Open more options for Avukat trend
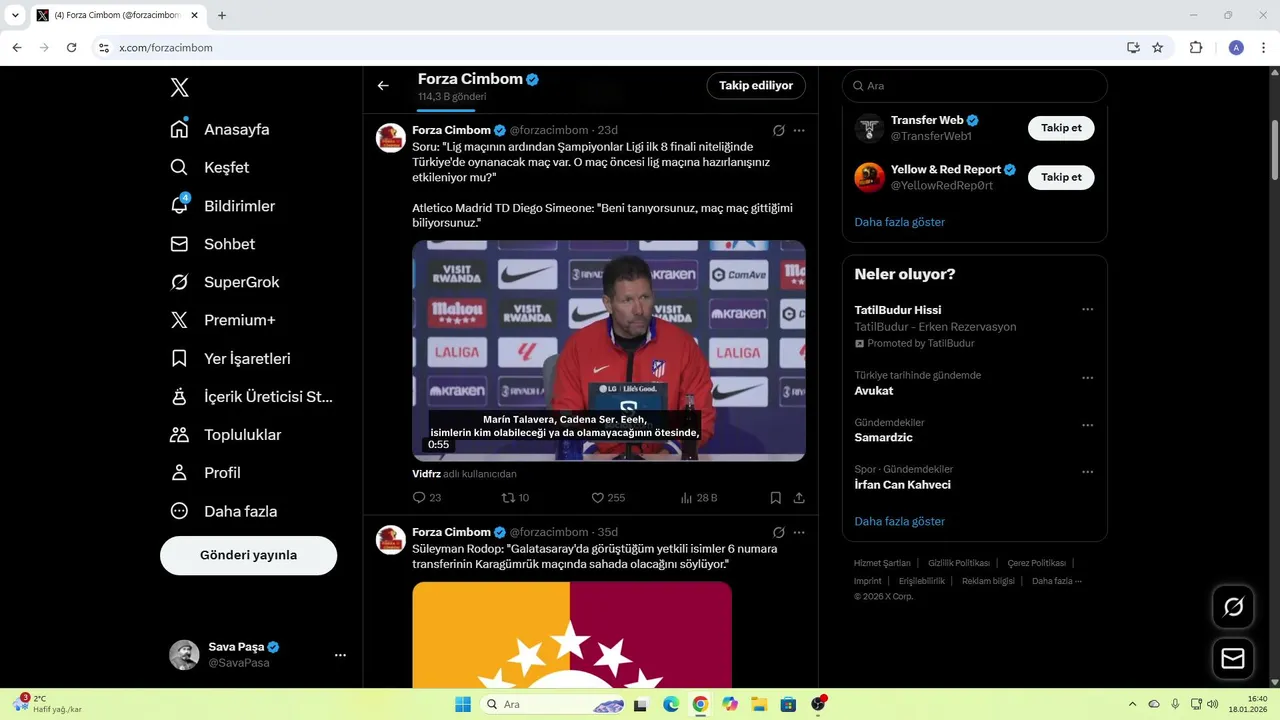The width and height of the screenshot is (1280, 720). point(1087,378)
